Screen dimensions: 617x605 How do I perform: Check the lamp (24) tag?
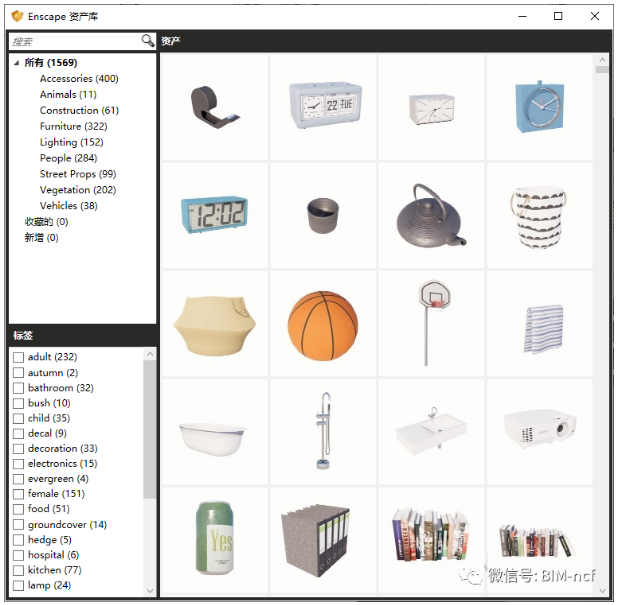(x=18, y=585)
